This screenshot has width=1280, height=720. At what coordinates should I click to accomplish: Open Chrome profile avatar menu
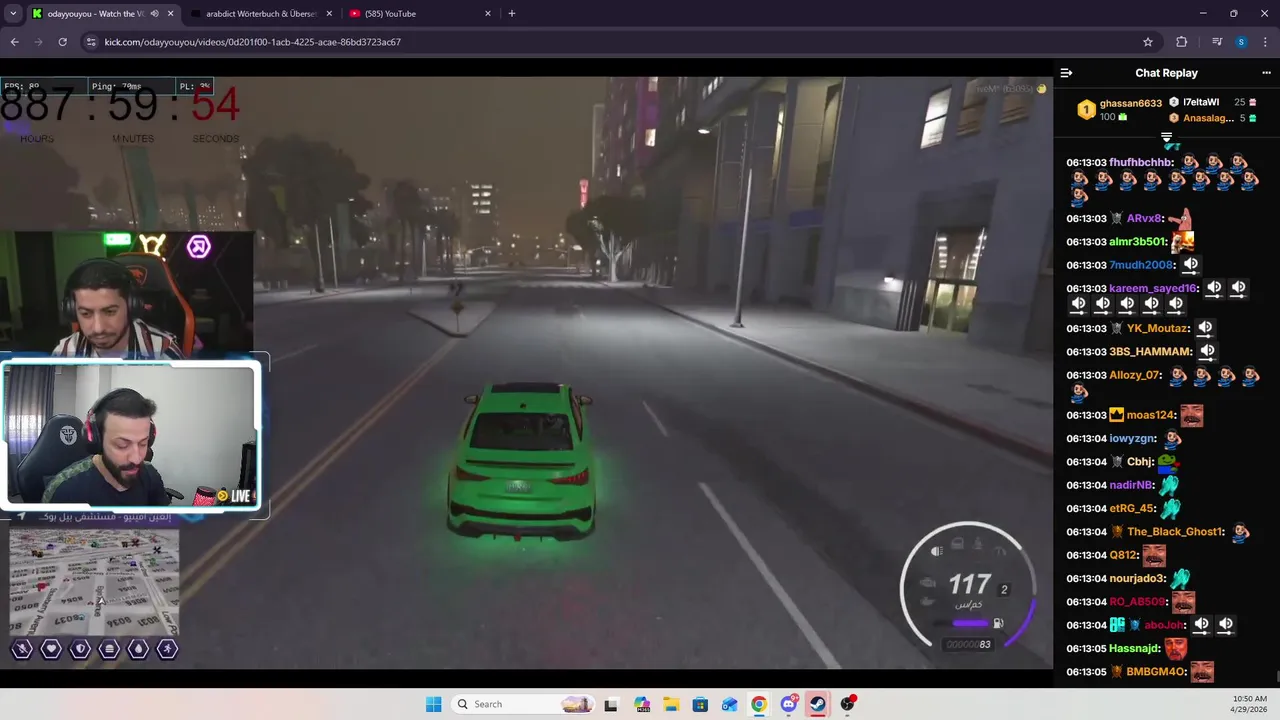pyautogui.click(x=1241, y=42)
